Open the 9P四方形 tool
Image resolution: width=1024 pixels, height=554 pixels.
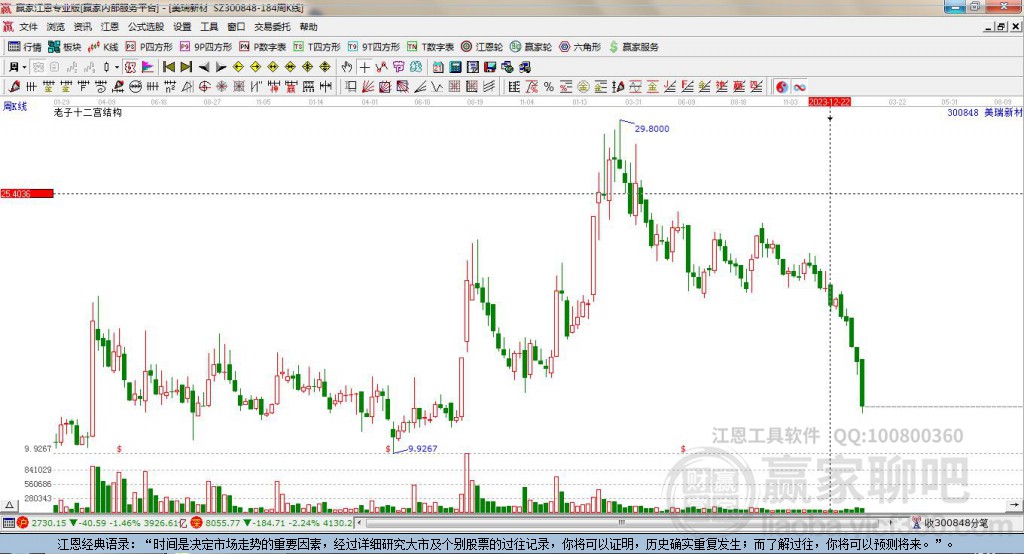point(206,46)
